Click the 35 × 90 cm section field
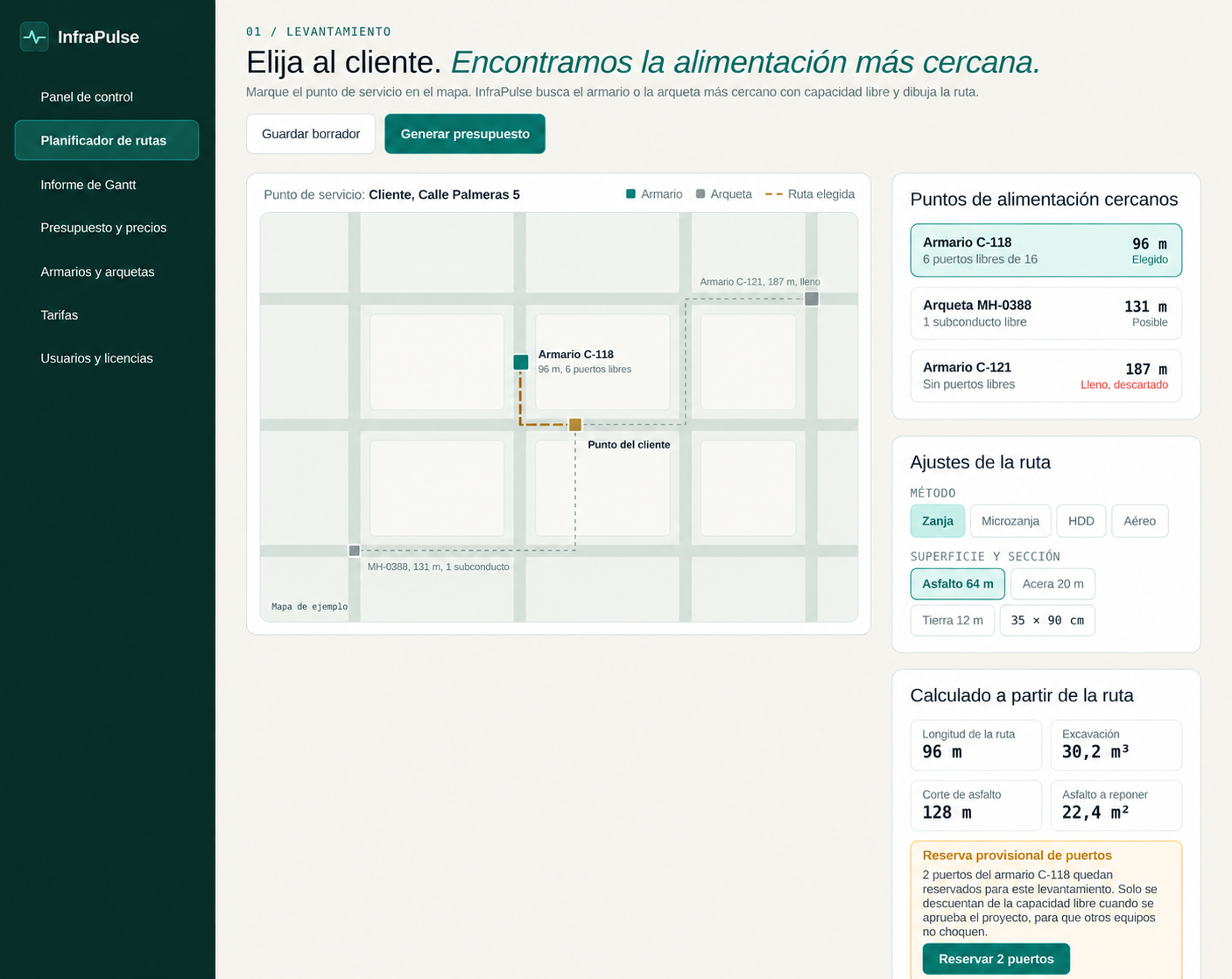This screenshot has width=1232, height=979. click(x=1047, y=620)
